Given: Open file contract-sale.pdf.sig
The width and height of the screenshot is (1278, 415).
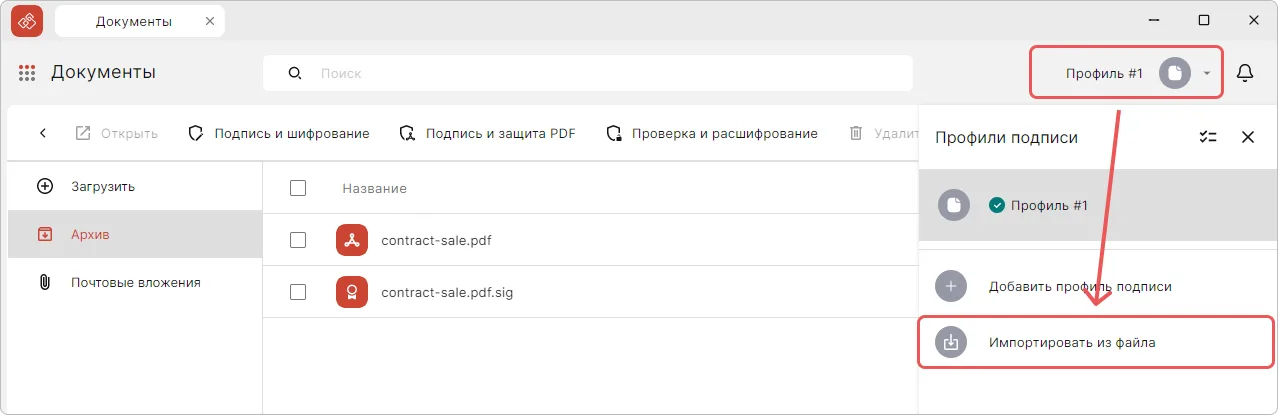Looking at the screenshot, I should pos(447,293).
